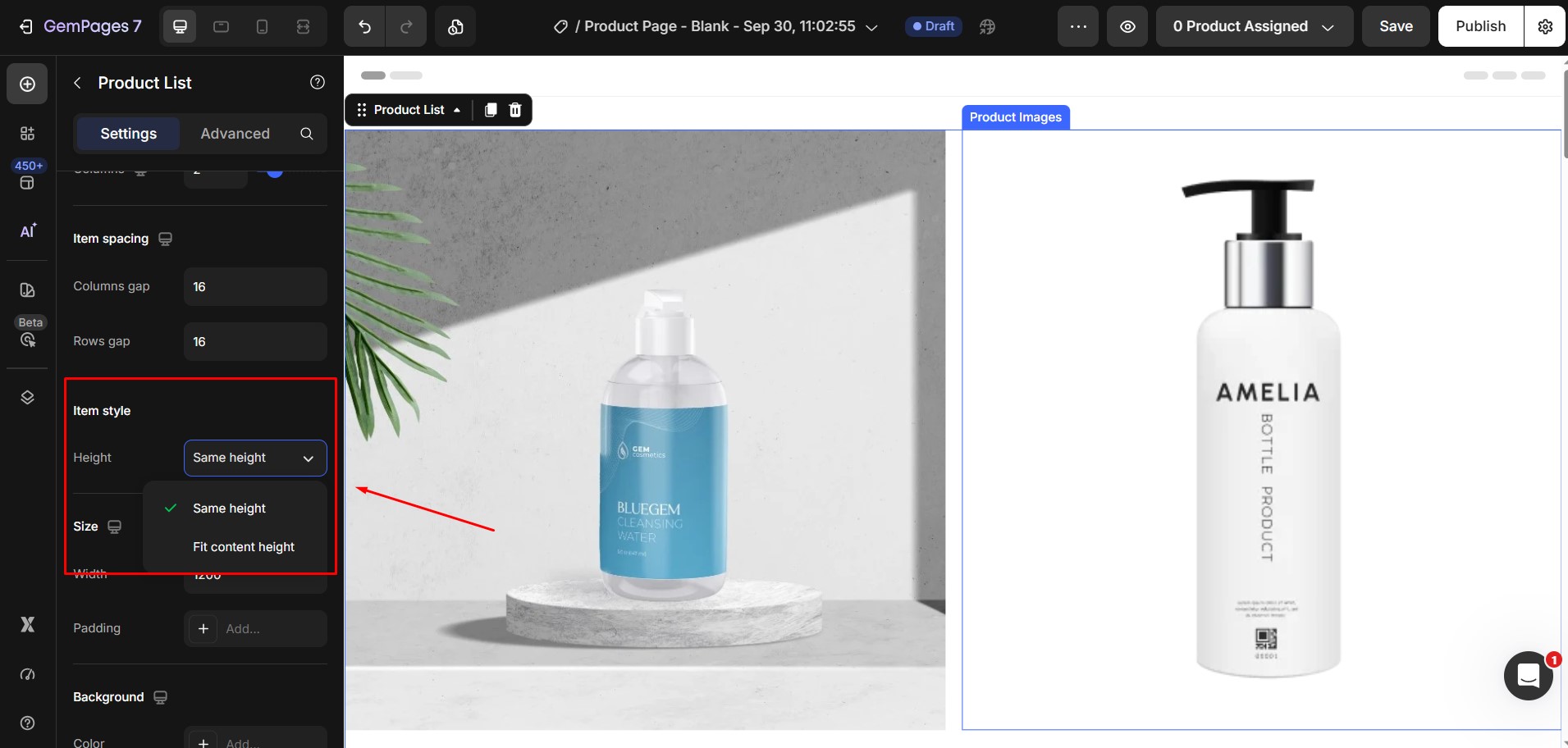The width and height of the screenshot is (1568, 748).
Task: Switch to the Advanced tab
Action: [x=235, y=134]
